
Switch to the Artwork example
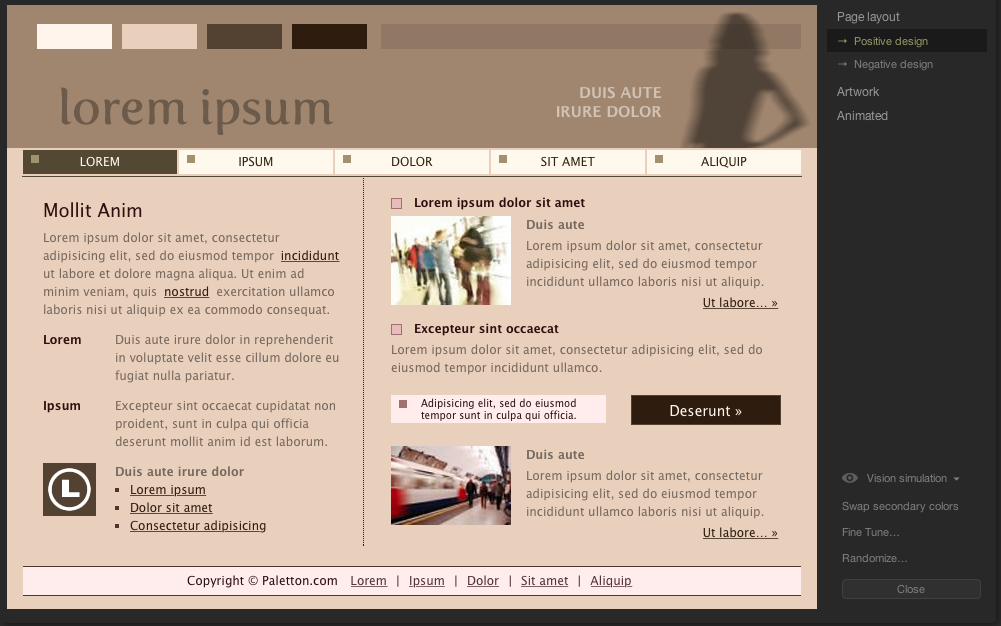858,92
